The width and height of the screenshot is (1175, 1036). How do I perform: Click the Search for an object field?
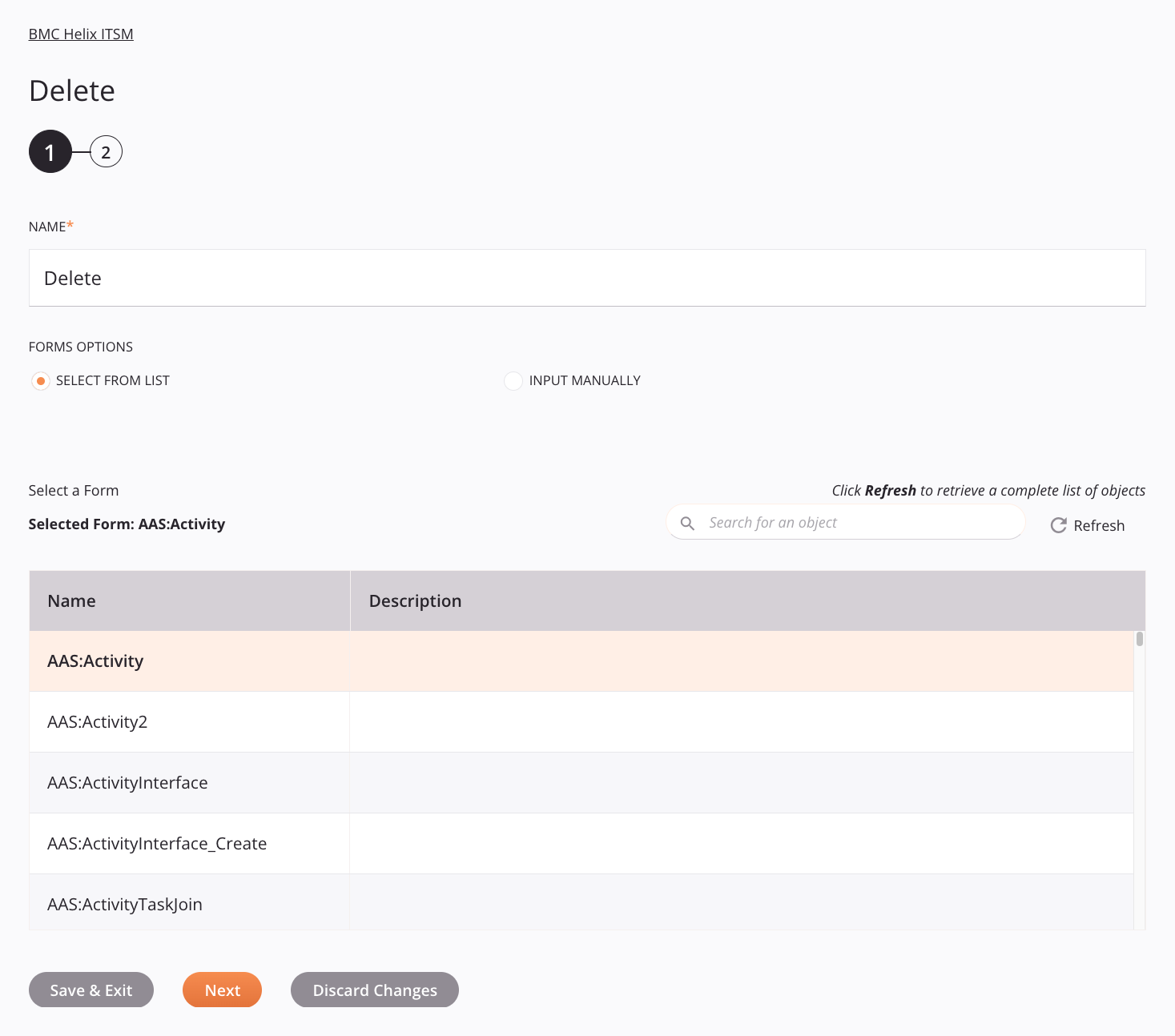tap(846, 523)
